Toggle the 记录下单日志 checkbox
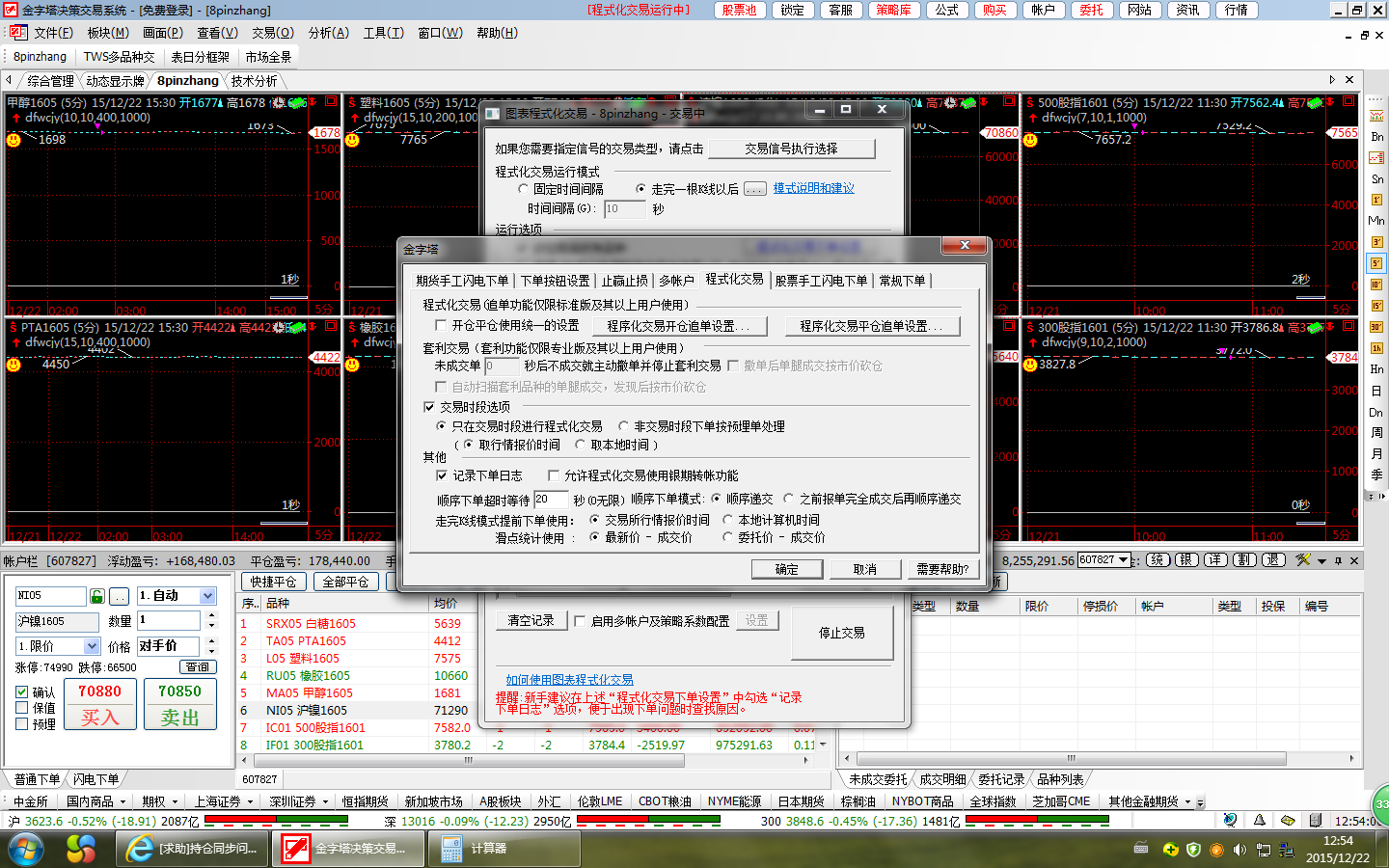 tap(442, 475)
